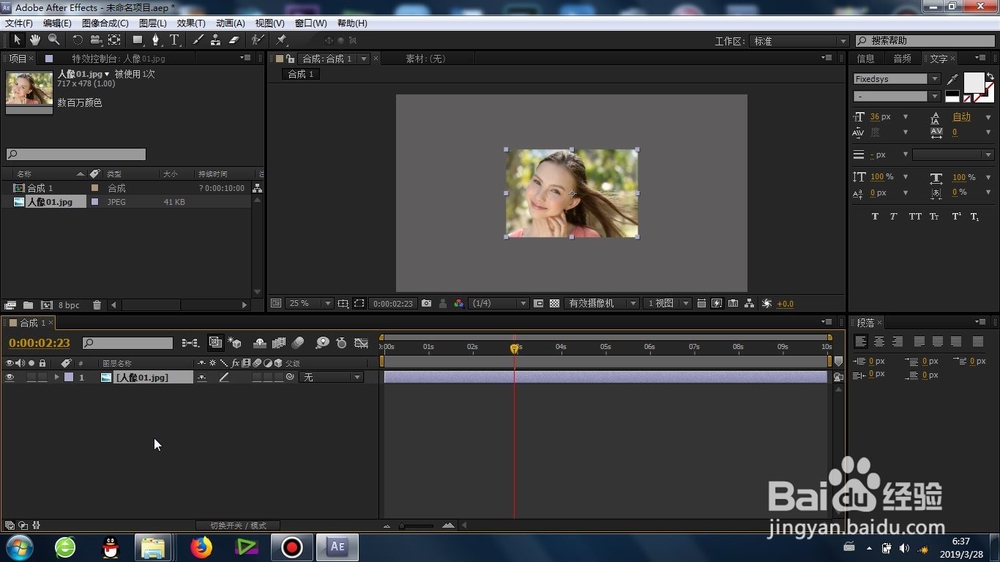This screenshot has width=1000, height=562.
Task: Click 切换开关 / 模式 button
Action: [239, 526]
